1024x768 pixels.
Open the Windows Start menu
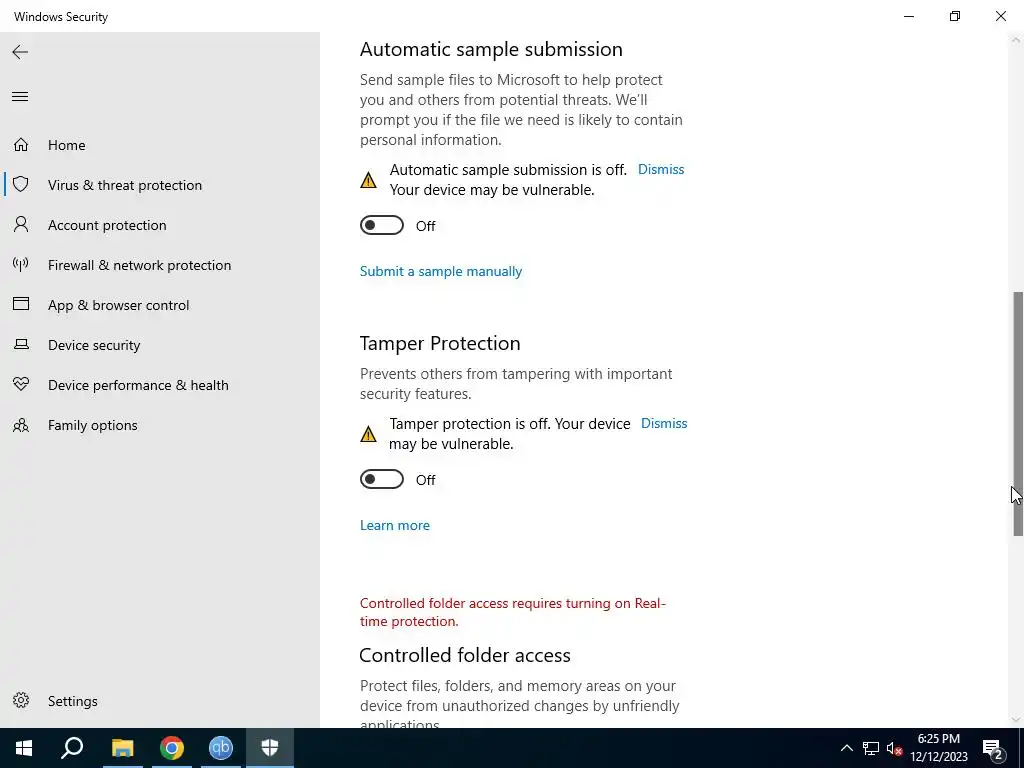24,748
